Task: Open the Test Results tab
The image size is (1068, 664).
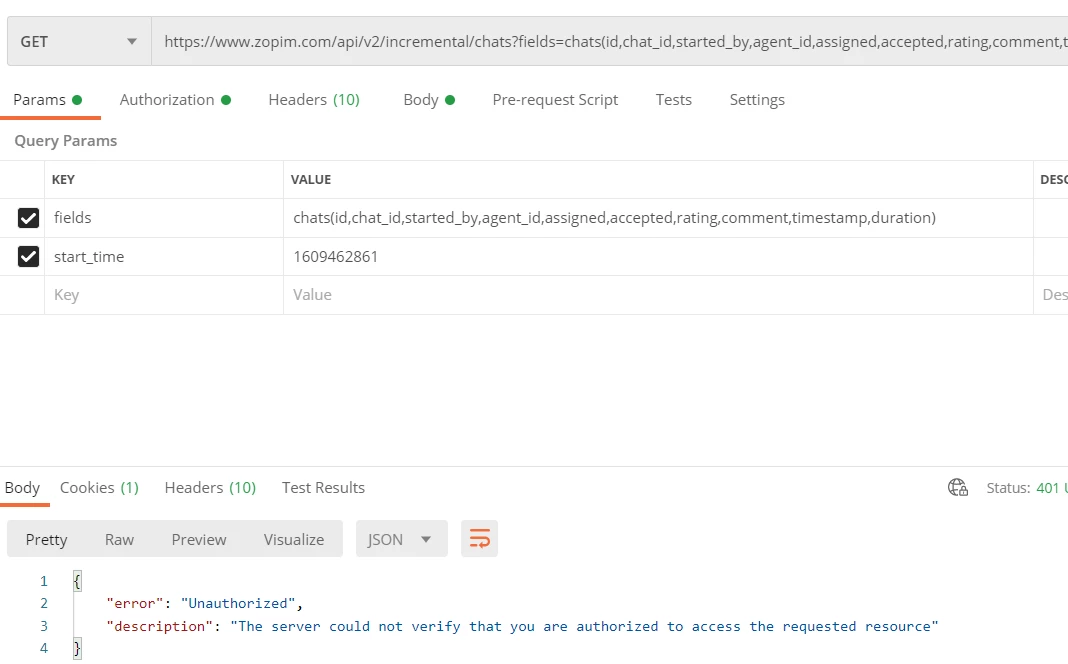Action: coord(324,488)
